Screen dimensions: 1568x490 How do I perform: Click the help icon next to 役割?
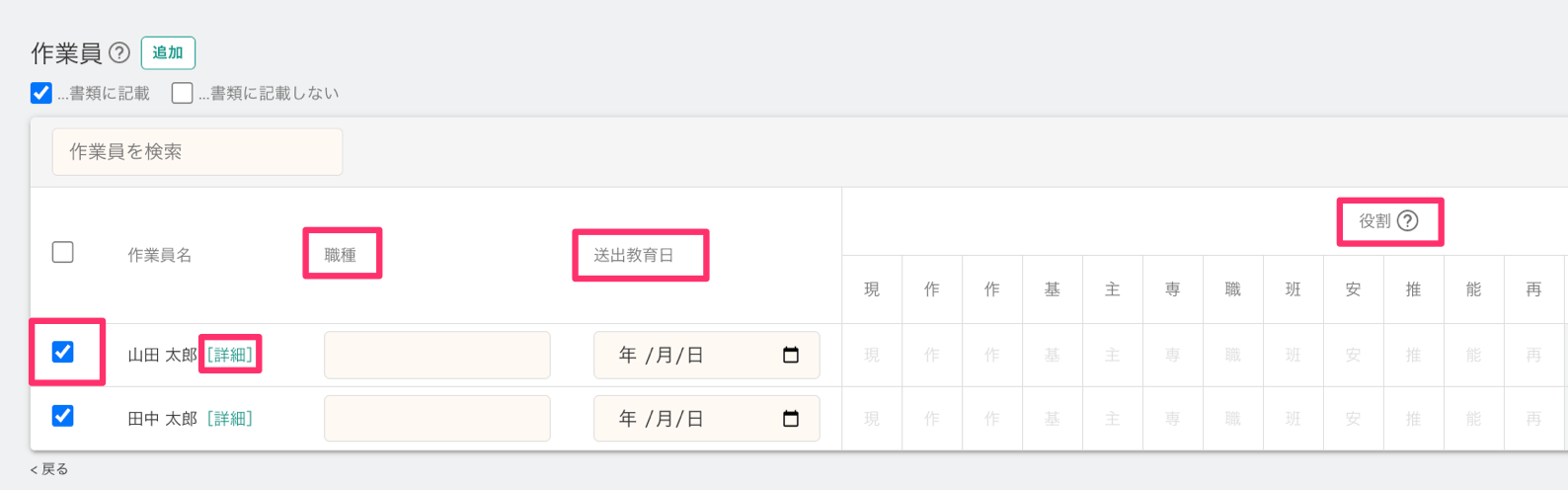pos(1408,221)
